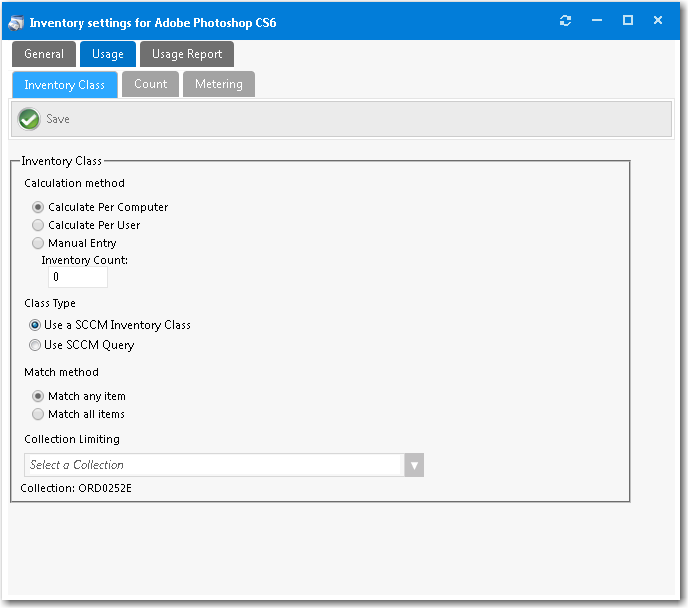Switch to Match all items
Screen dimensions: 688x608
click(39, 414)
